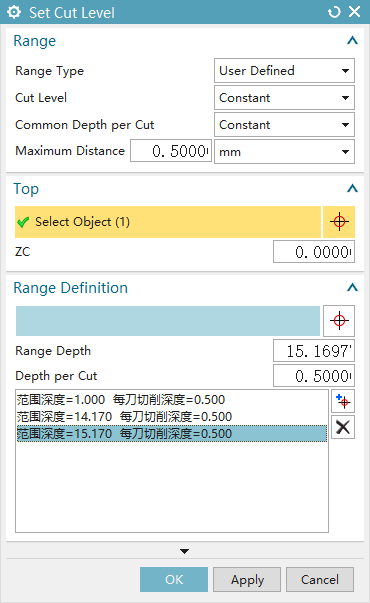Image resolution: width=370 pixels, height=603 pixels.
Task: Click the blue Range Definition selection bar
Action: click(x=168, y=321)
